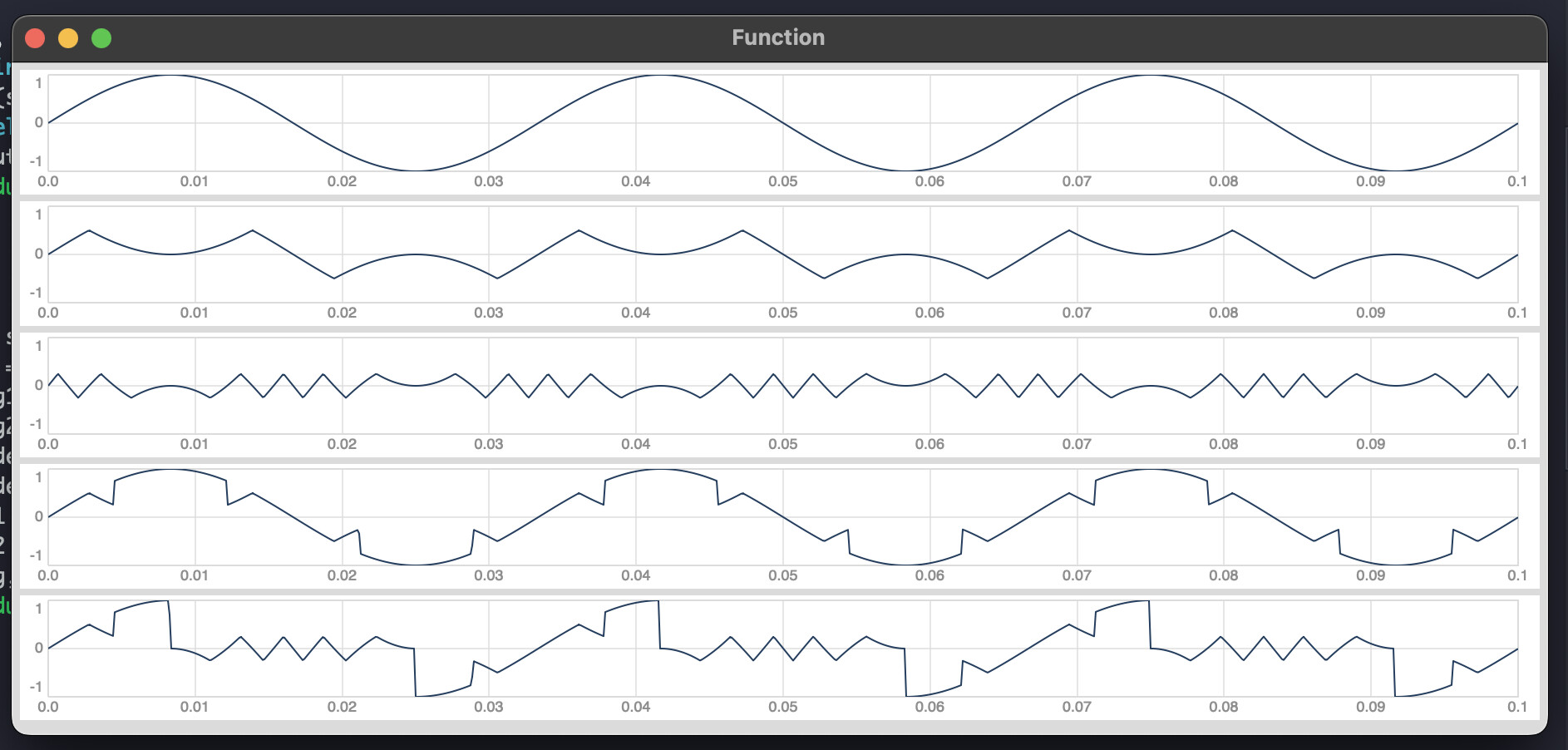Click the yellow minimize window button
This screenshot has width=1568, height=750.
click(x=68, y=38)
